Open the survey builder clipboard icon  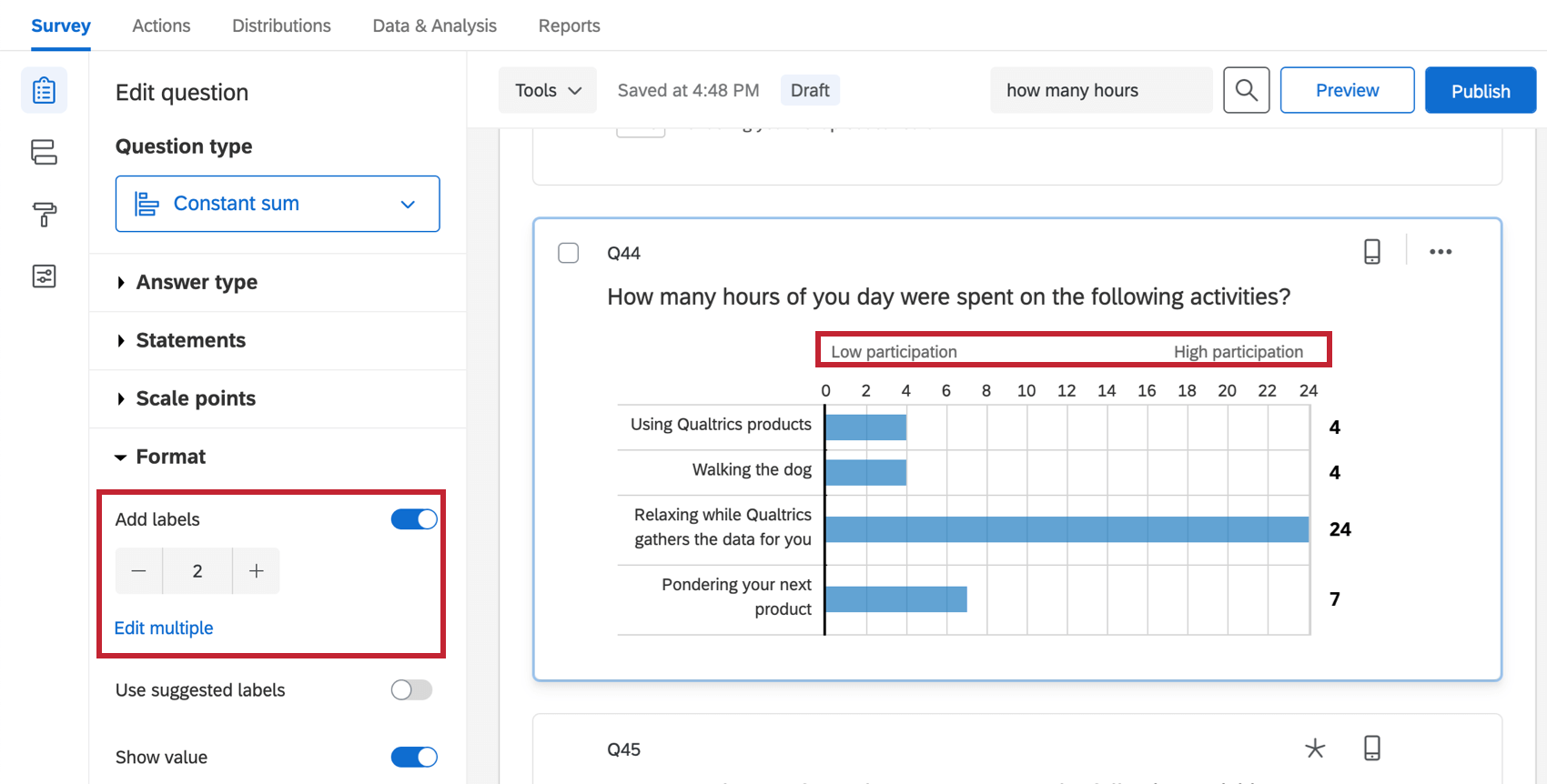(x=44, y=90)
